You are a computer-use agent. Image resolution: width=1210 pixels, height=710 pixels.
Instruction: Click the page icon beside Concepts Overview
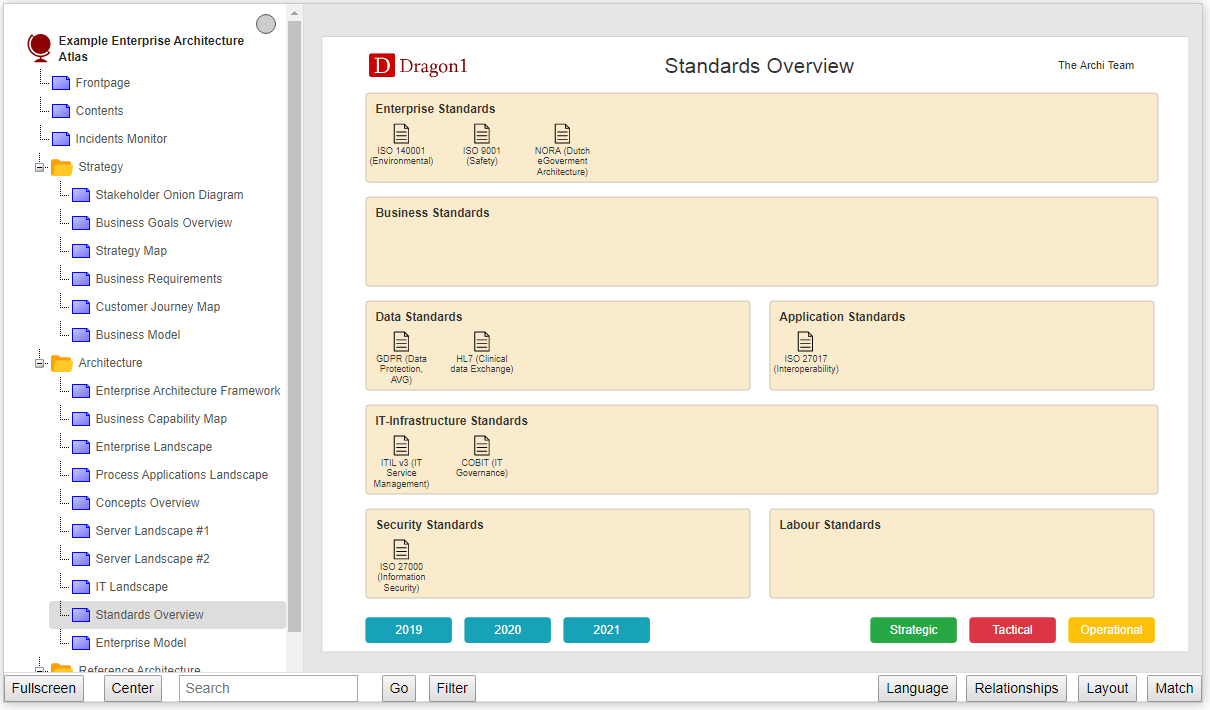click(81, 503)
